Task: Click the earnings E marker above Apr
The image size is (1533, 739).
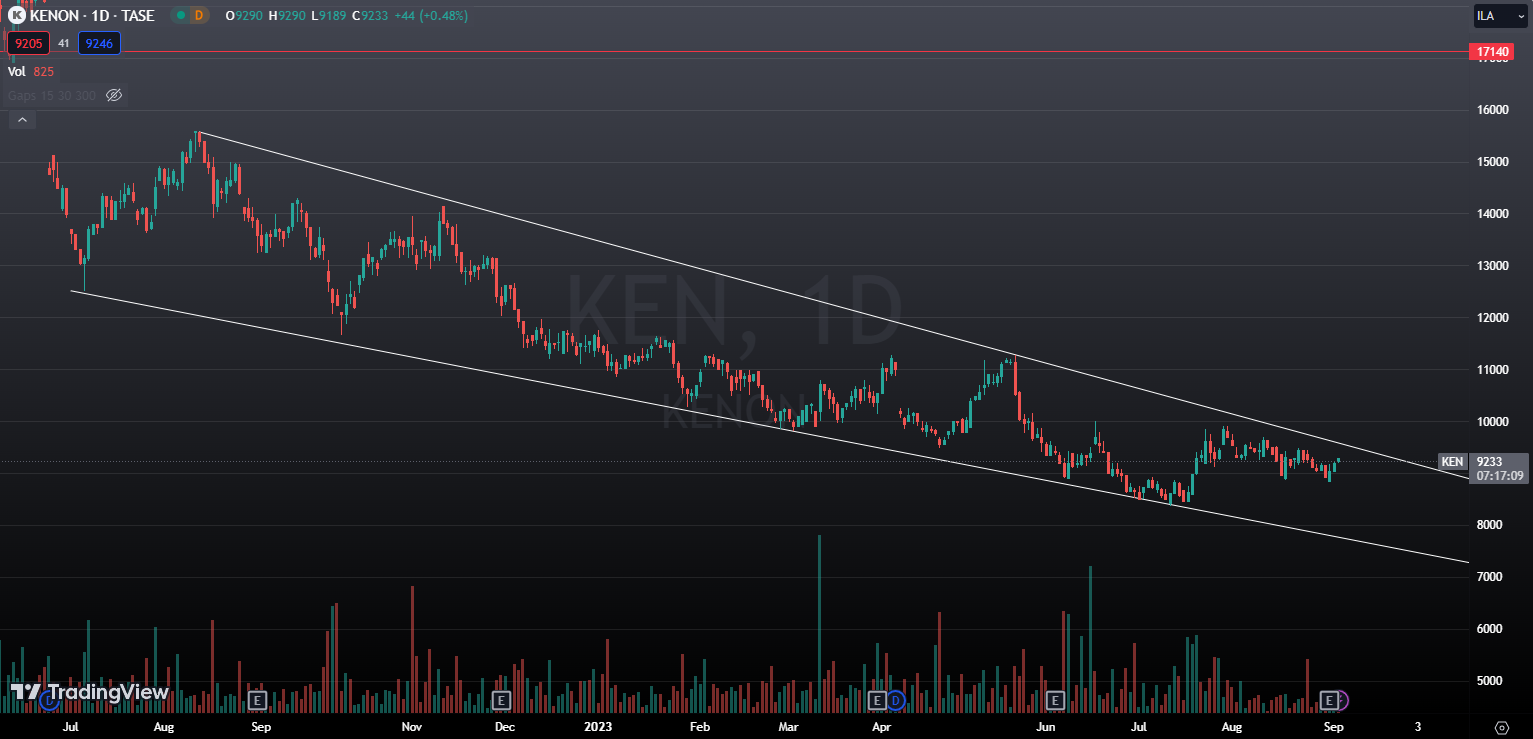Action: (x=878, y=700)
